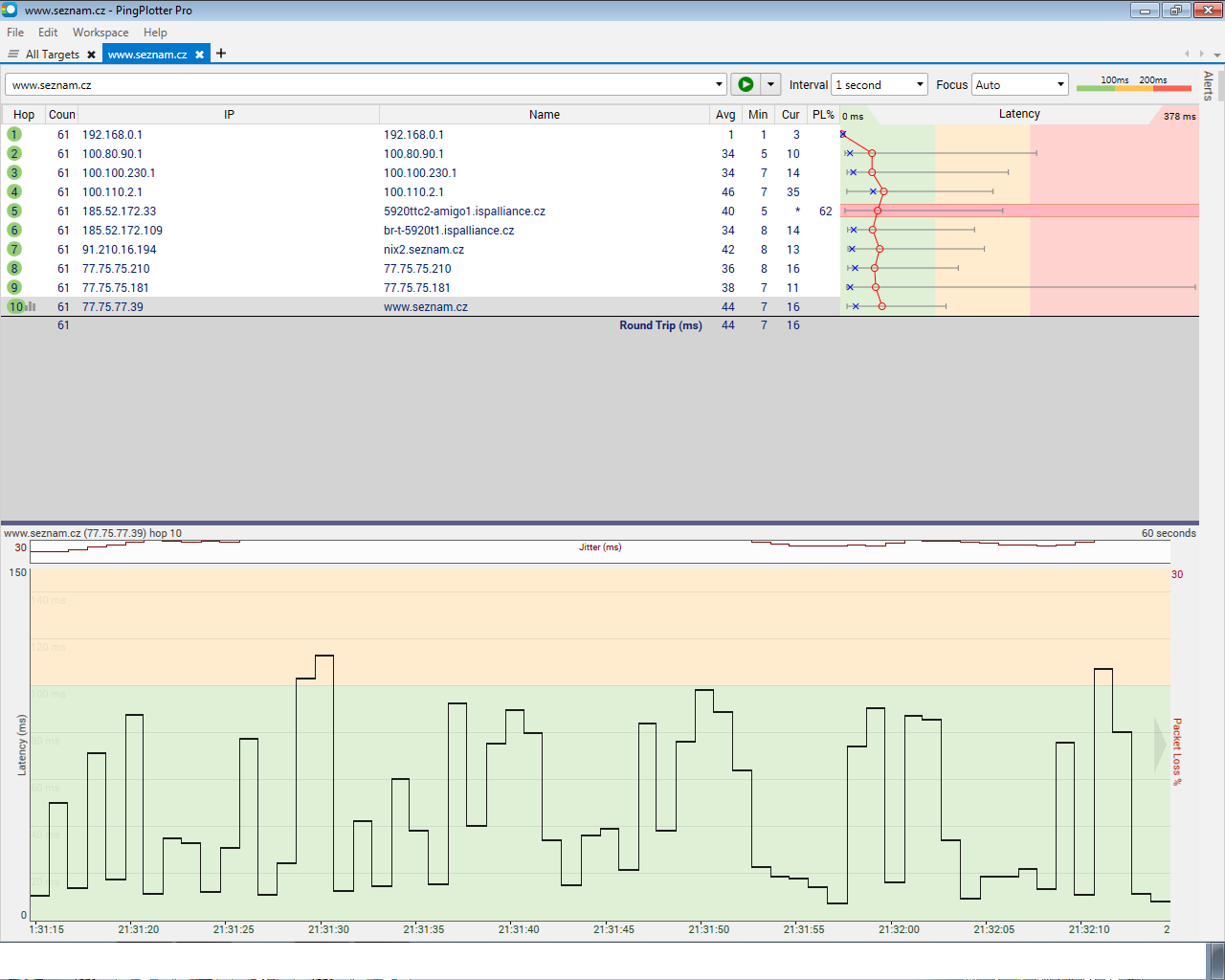Viewport: 1225px width, 980px height.
Task: Open the File menu
Action: (15, 33)
